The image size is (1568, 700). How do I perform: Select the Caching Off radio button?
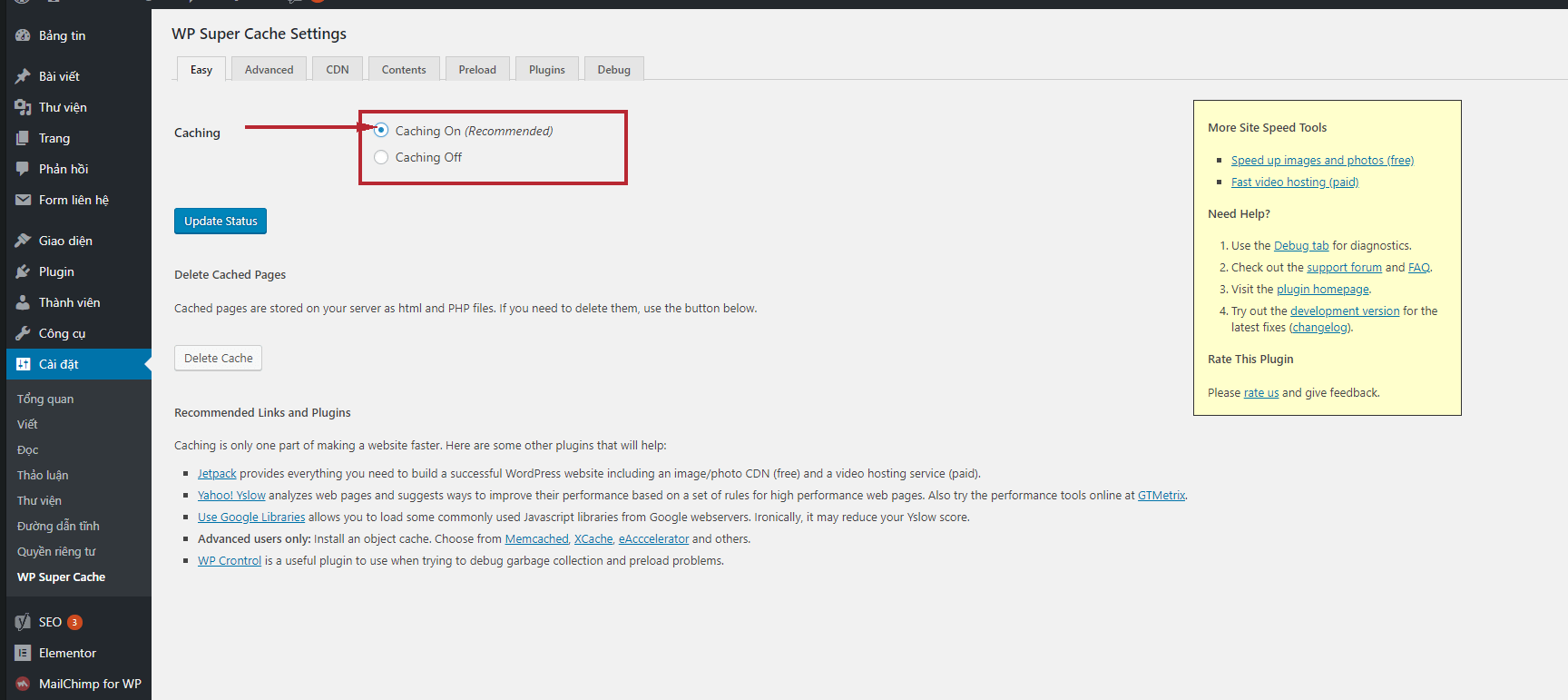pyautogui.click(x=381, y=157)
